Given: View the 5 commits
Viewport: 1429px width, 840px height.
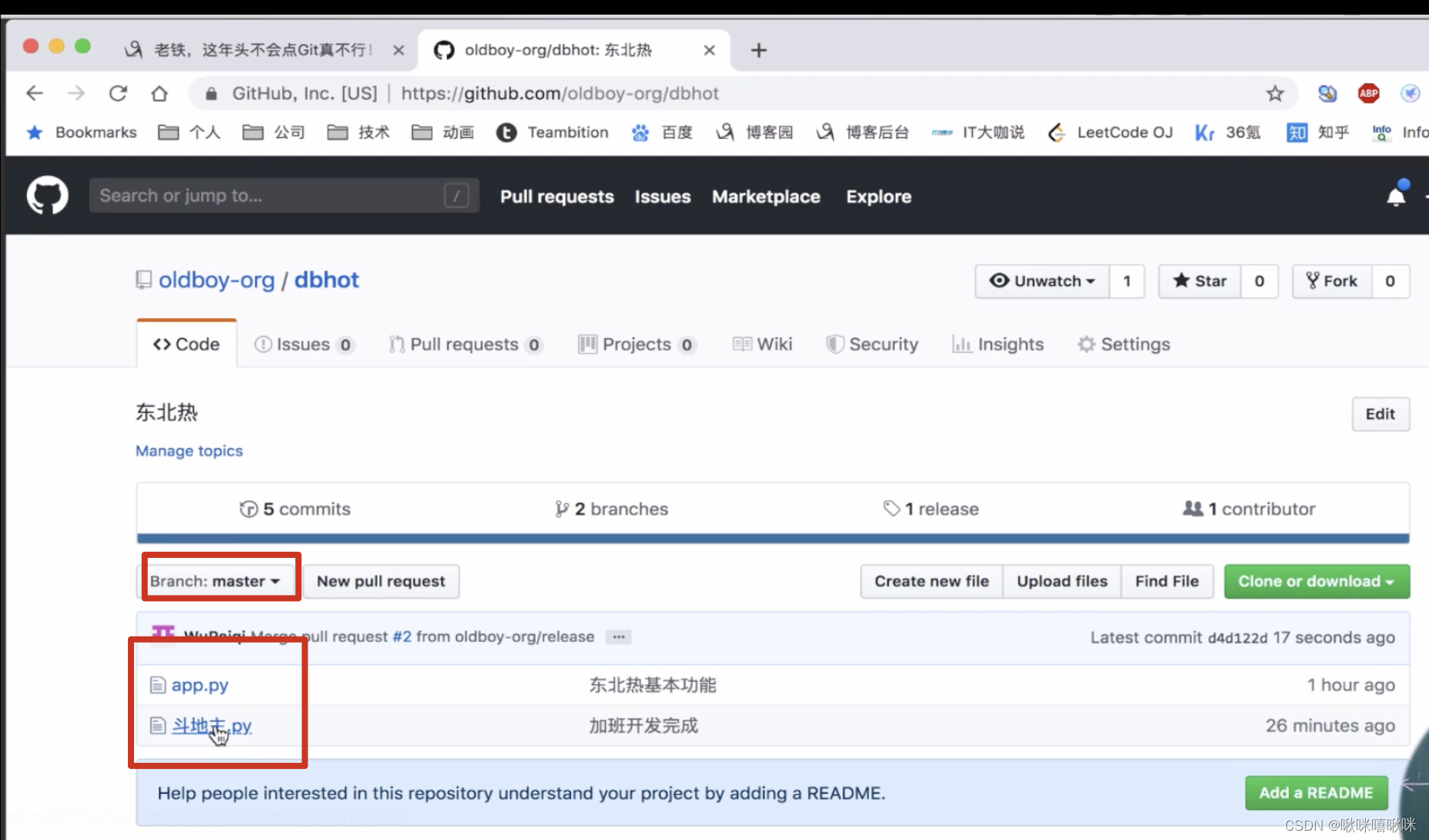Looking at the screenshot, I should click(295, 509).
